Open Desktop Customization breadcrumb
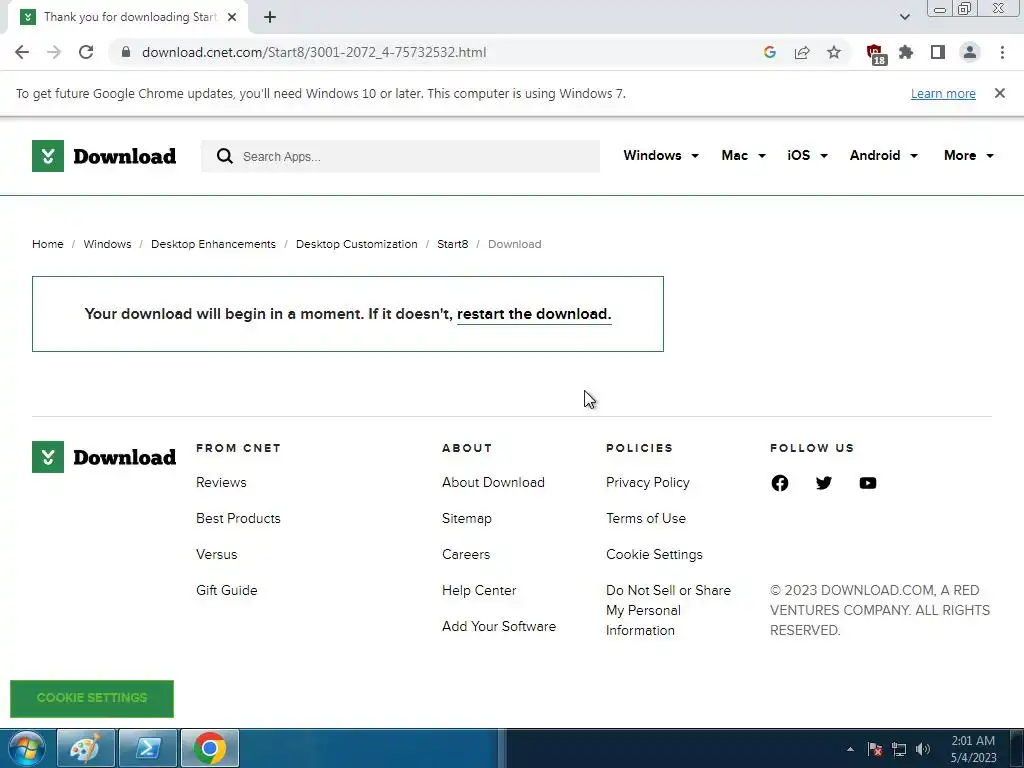This screenshot has width=1024, height=768. 357,244
